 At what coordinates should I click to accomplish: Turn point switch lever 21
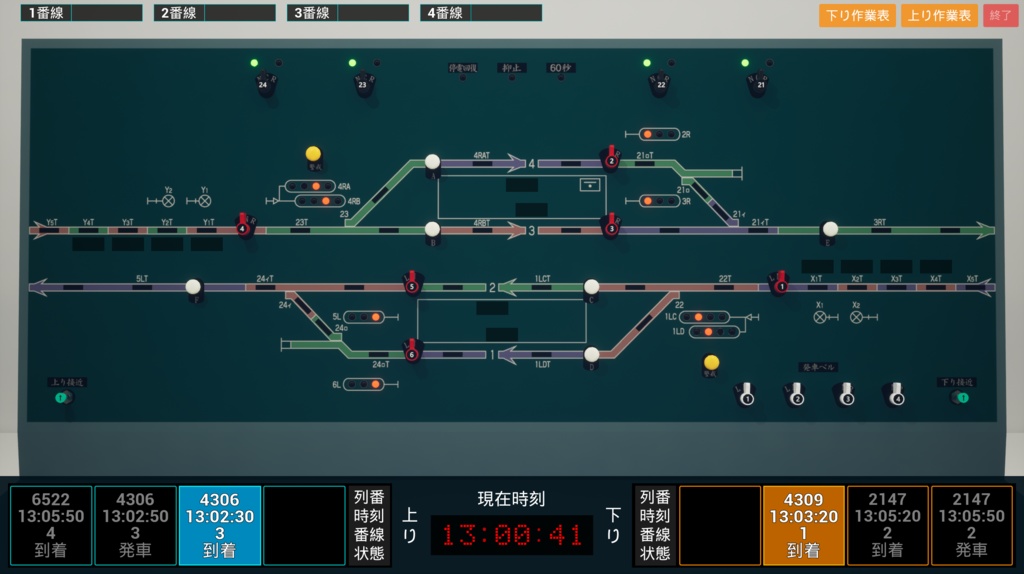point(758,84)
